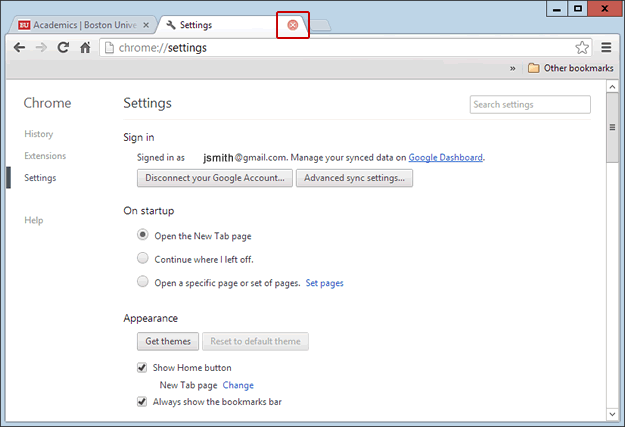Click Change link for New Tab page

[x=238, y=385]
